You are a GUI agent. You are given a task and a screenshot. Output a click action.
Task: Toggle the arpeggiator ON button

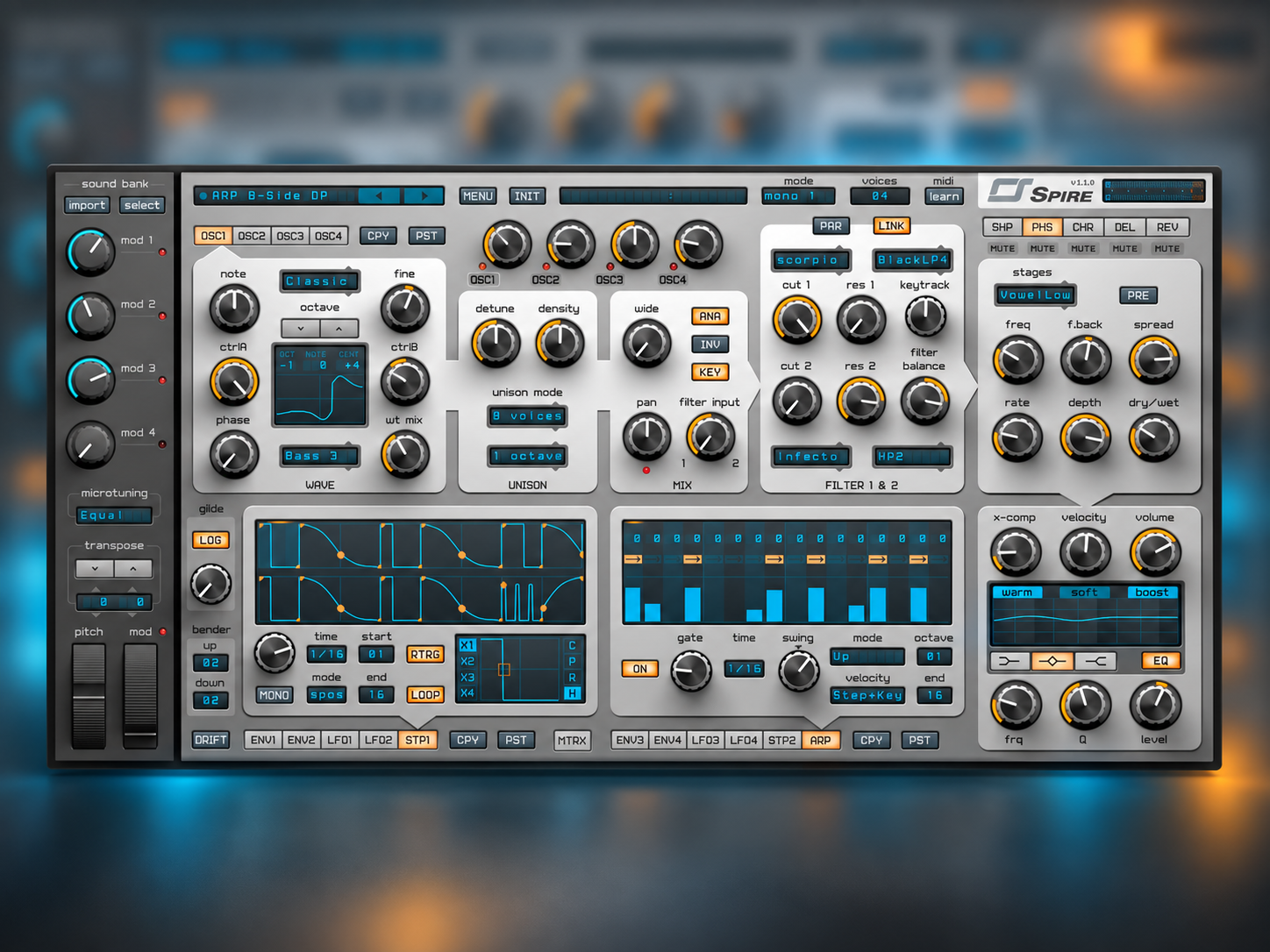(x=640, y=669)
